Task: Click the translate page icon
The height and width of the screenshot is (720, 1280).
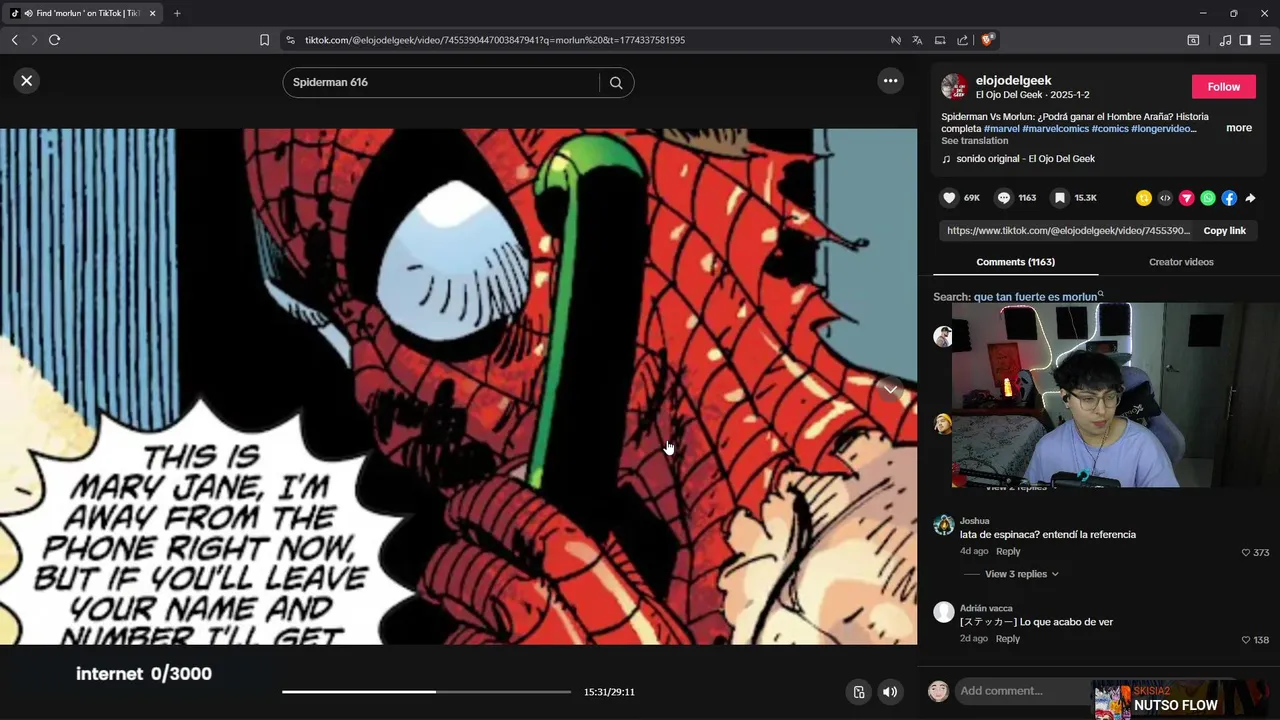Action: [917, 40]
